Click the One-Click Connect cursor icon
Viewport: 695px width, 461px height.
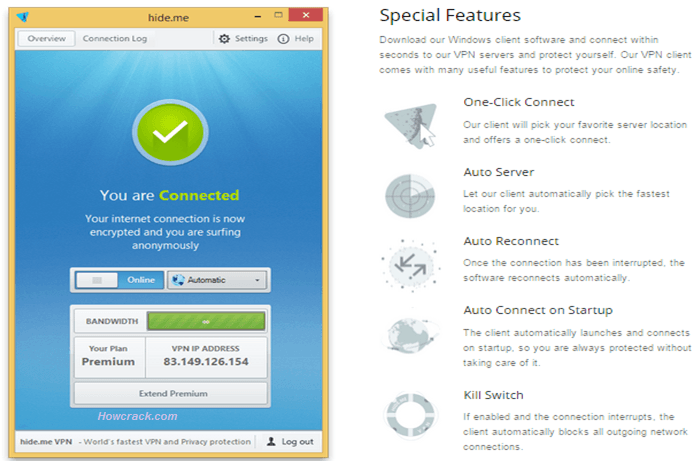tap(412, 125)
